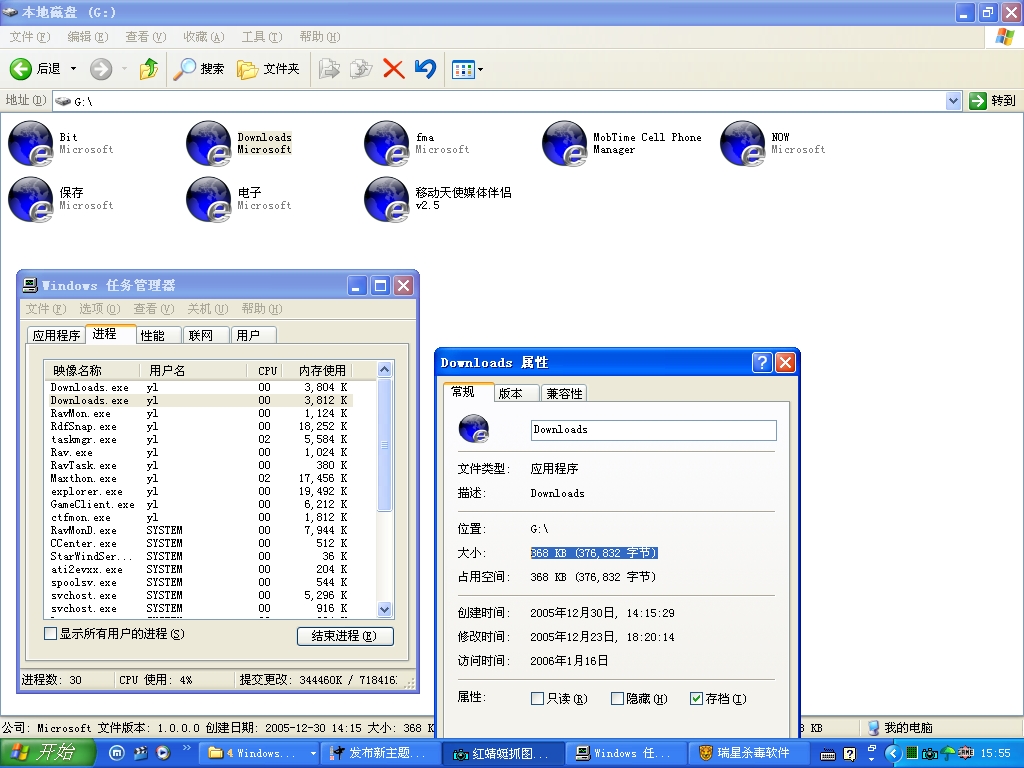Enable show processes from all users
Screen dimensions: 1024x768
50,633
